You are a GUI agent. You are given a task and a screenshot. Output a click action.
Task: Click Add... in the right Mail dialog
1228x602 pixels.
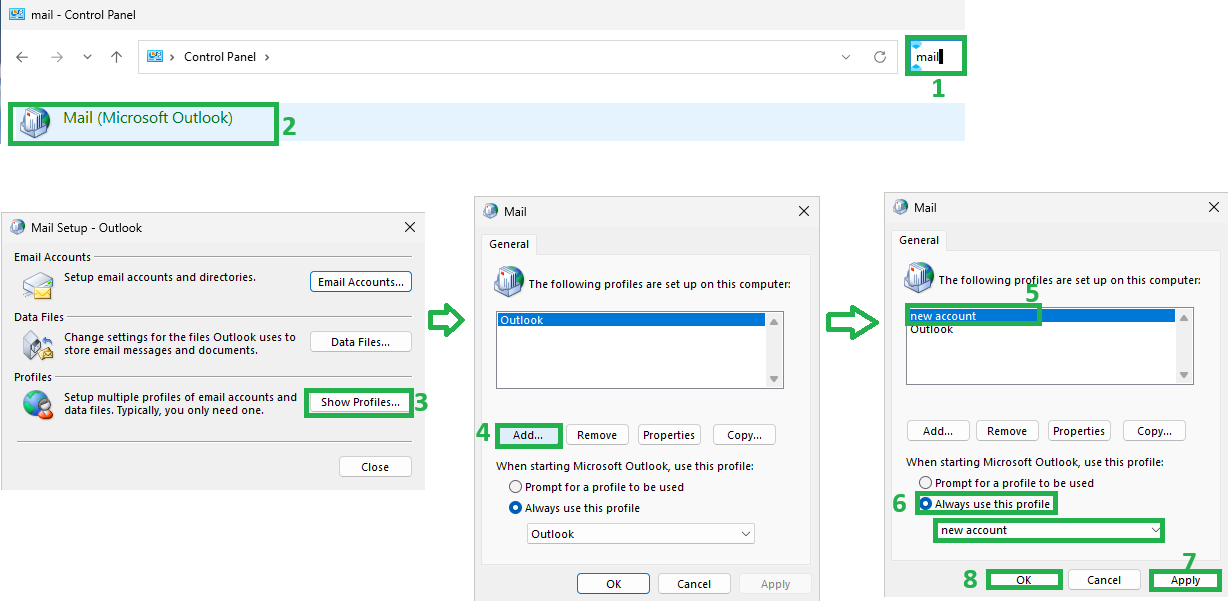tap(938, 431)
